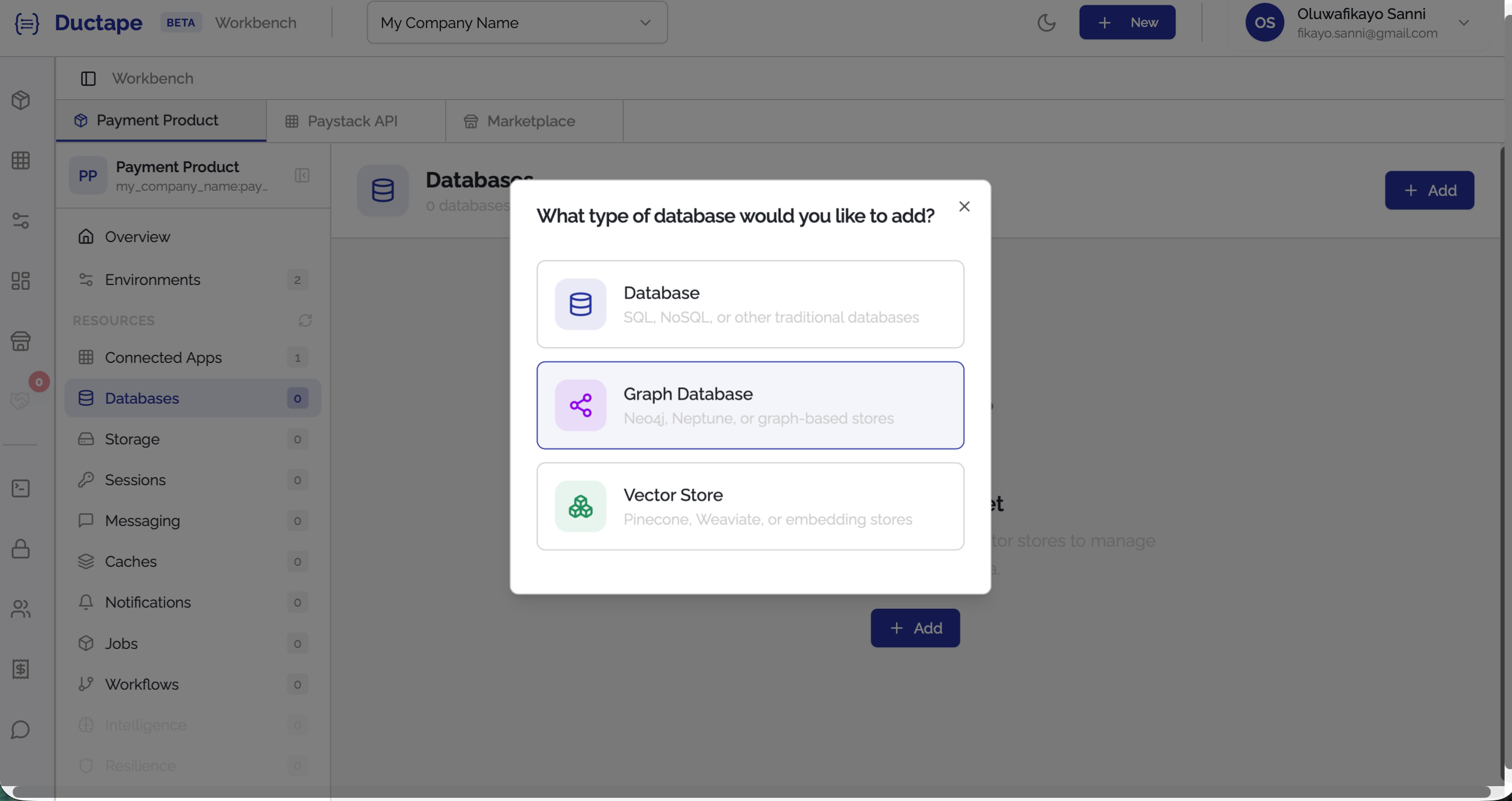The height and width of the screenshot is (801, 1512).
Task: Click the Ductape logo icon
Action: tap(26, 23)
